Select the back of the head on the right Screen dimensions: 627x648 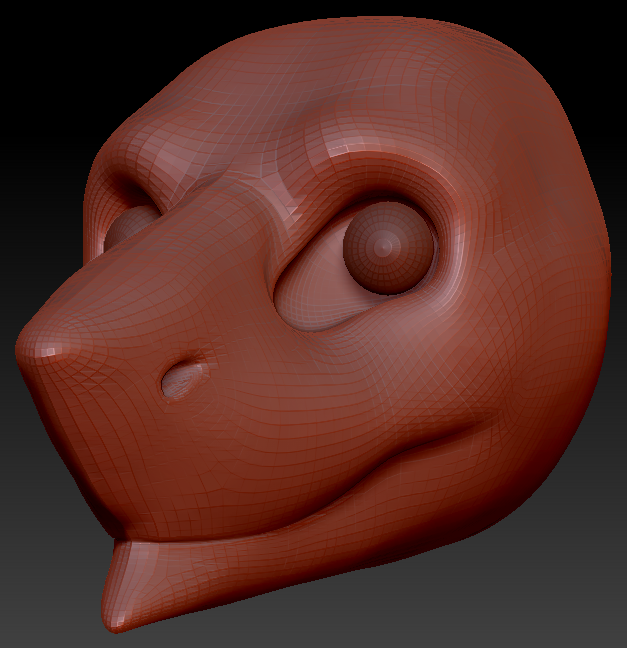[x=560, y=250]
